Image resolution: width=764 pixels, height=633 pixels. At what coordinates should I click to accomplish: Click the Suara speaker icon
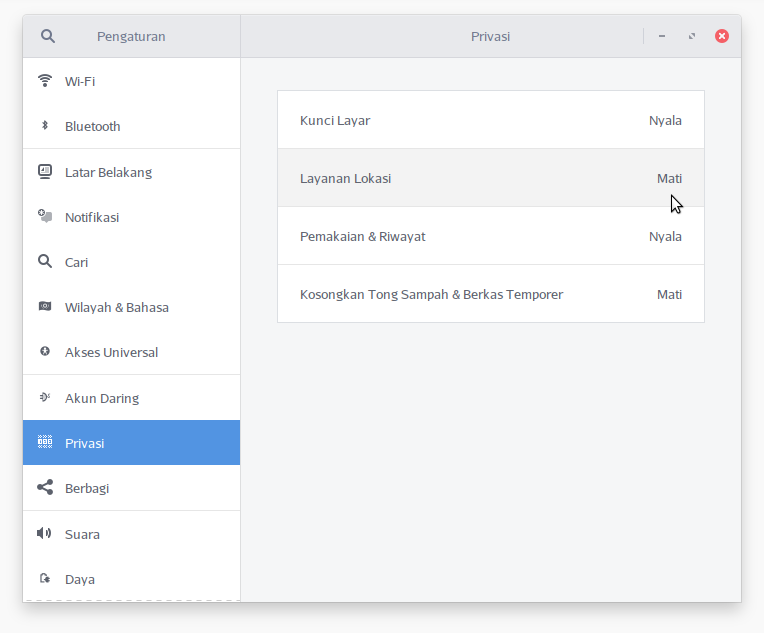tap(44, 534)
